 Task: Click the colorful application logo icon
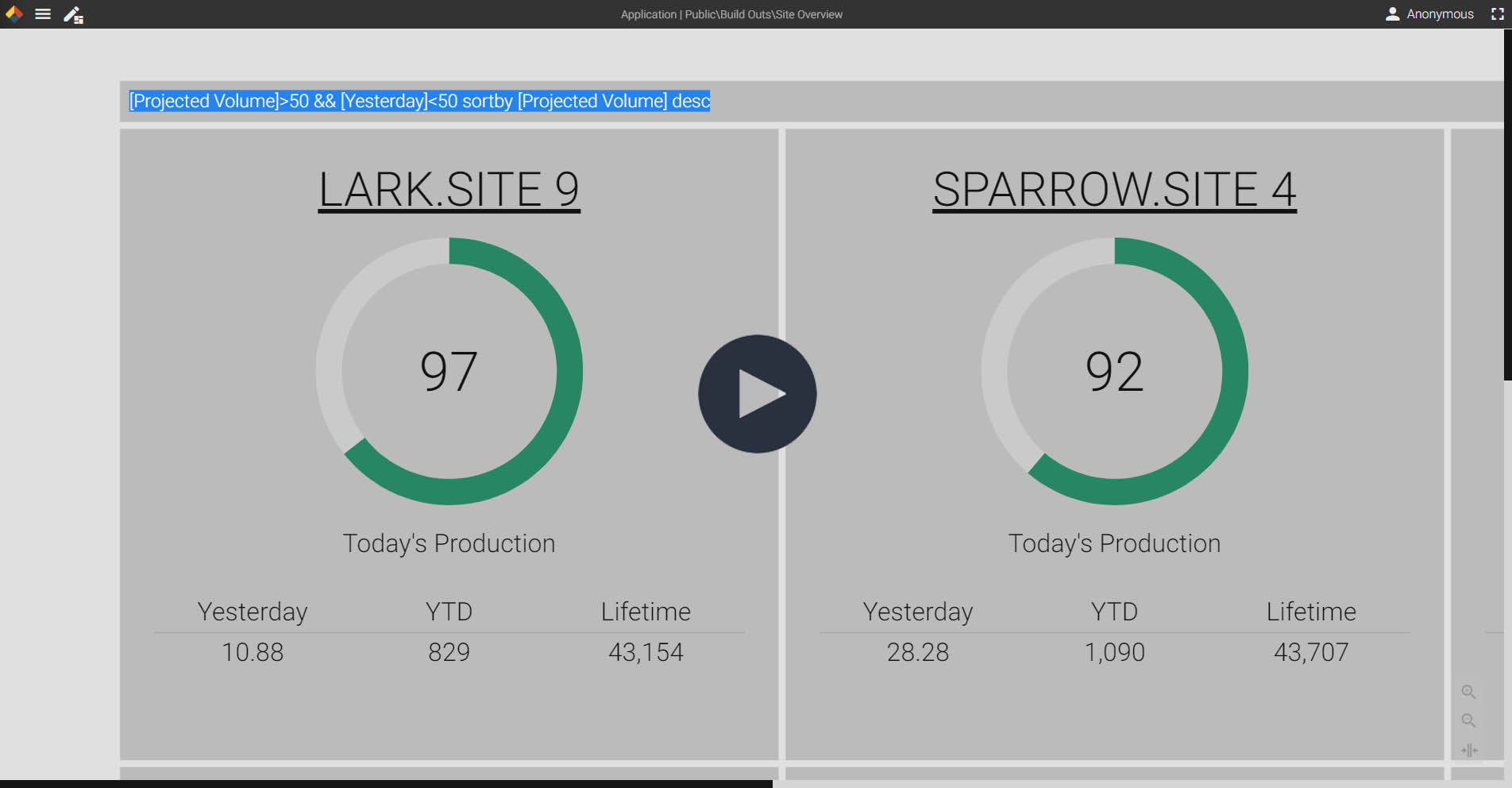[13, 14]
